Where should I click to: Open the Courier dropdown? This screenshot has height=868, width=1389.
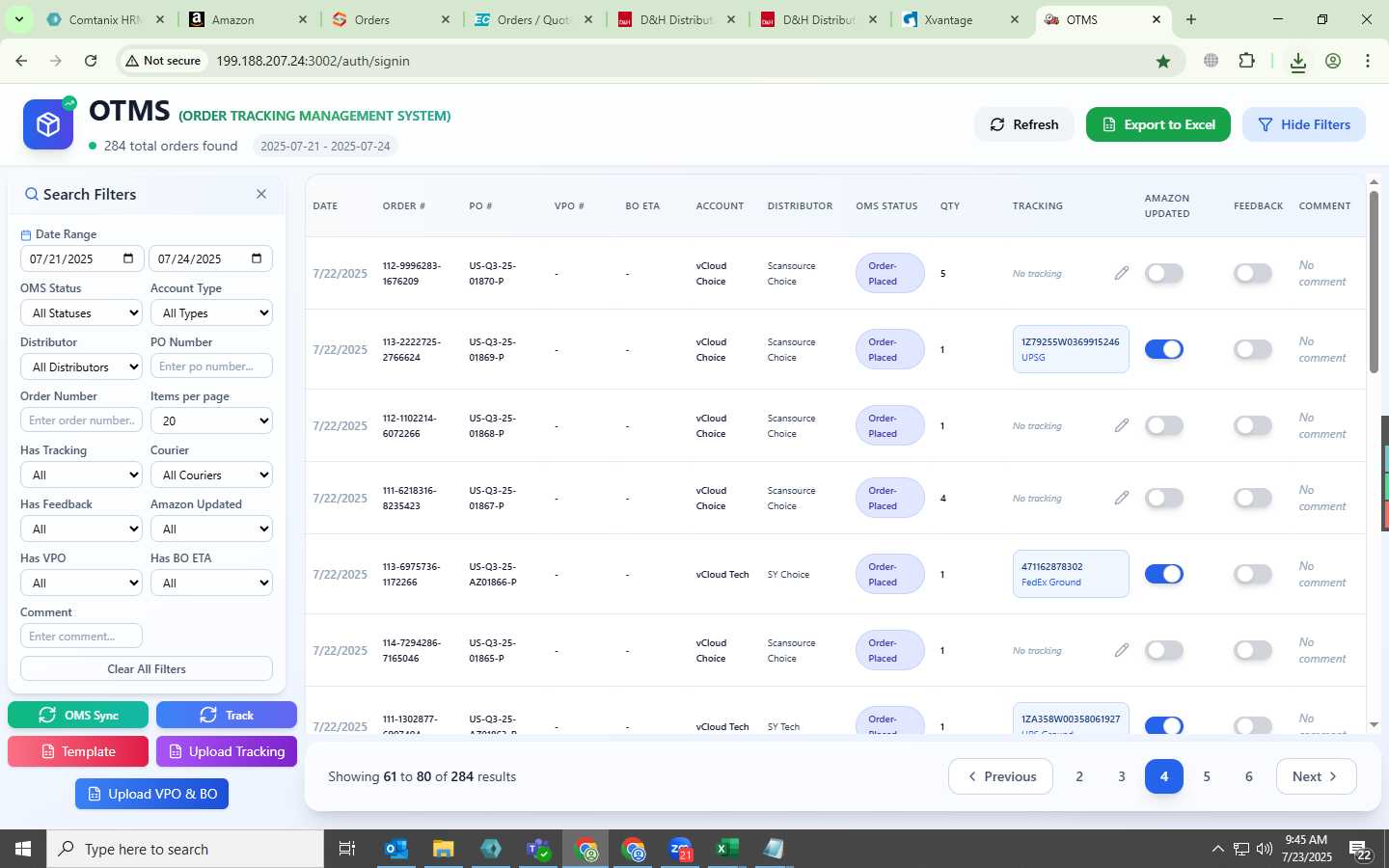211,475
